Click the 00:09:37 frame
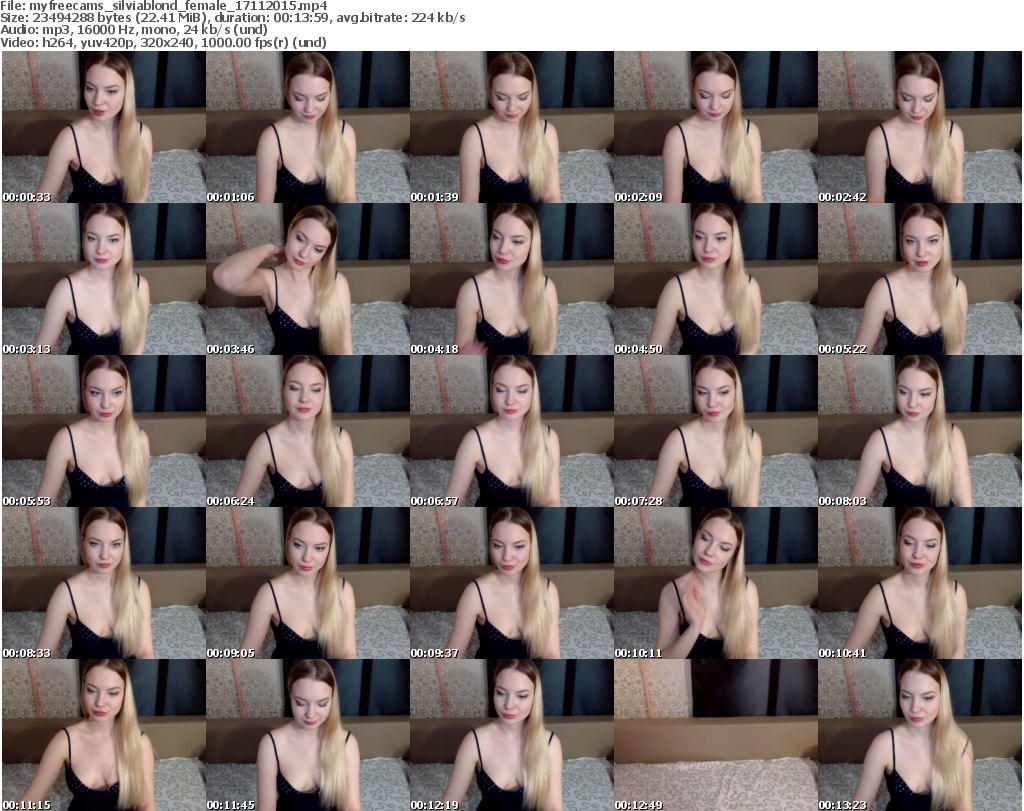 coord(512,583)
